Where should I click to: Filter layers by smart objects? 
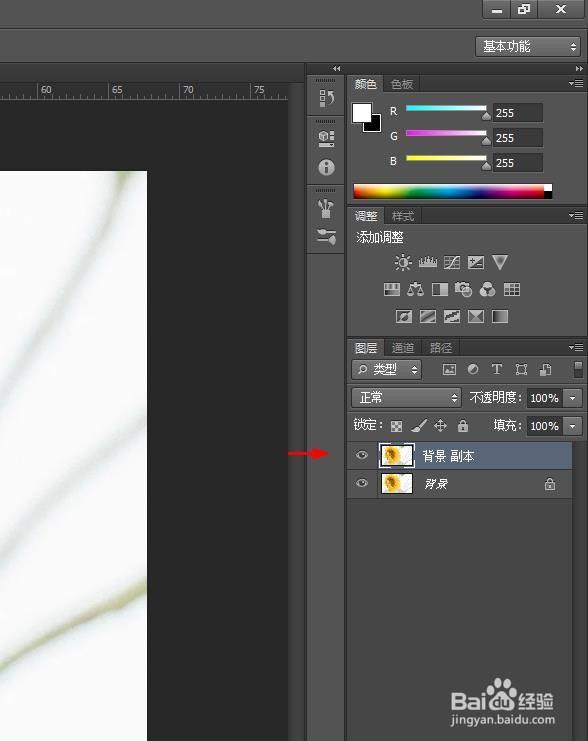click(x=545, y=370)
